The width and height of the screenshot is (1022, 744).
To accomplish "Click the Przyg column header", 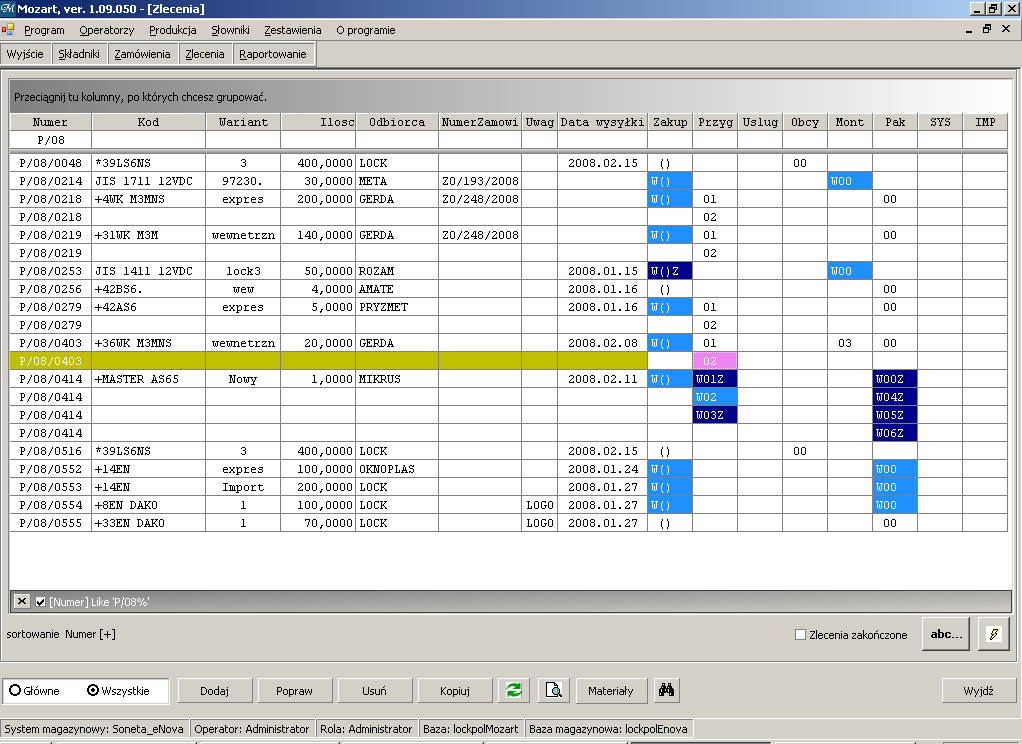I will click(715, 122).
